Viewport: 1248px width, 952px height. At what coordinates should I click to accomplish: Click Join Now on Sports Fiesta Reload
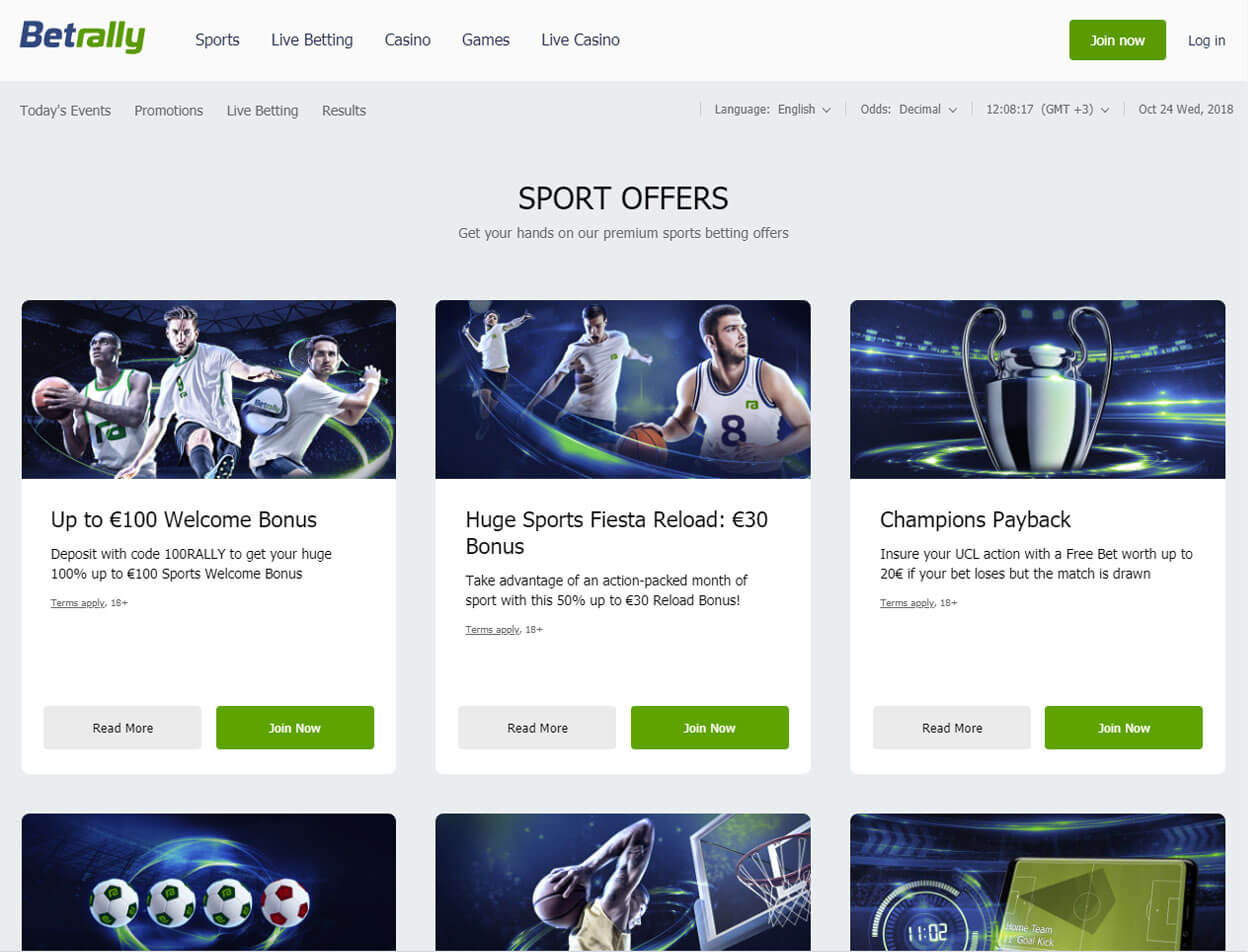tap(709, 728)
